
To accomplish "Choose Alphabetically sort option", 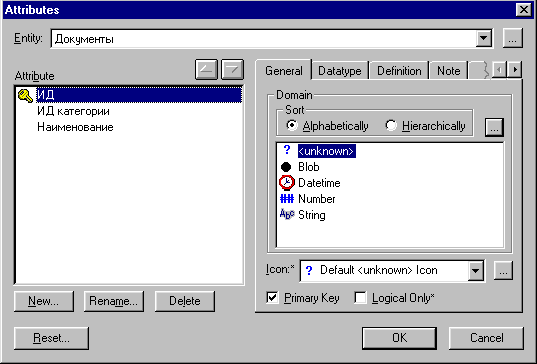I will pyautogui.click(x=327, y=126).
